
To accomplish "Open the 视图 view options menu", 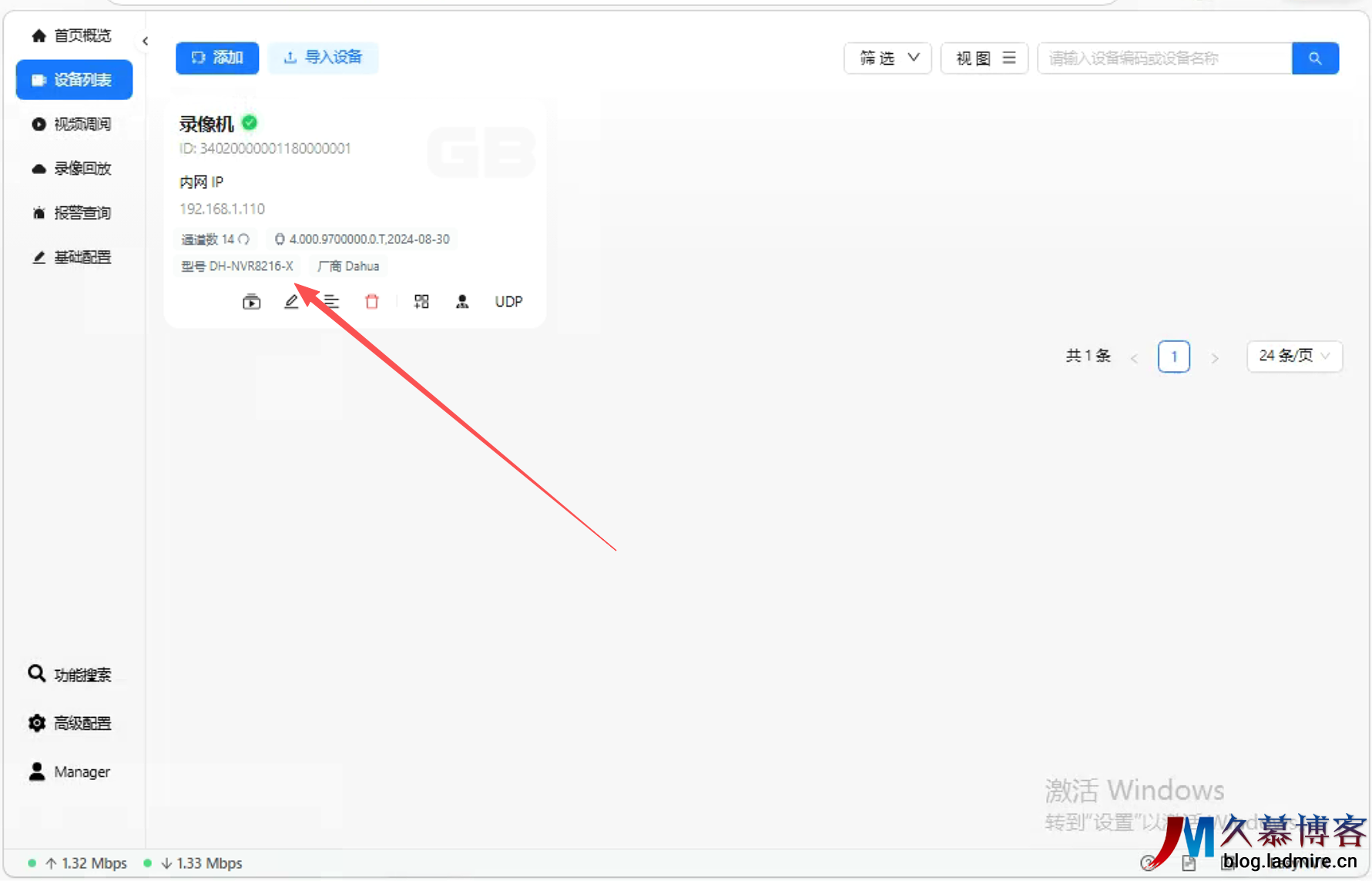I will (985, 59).
